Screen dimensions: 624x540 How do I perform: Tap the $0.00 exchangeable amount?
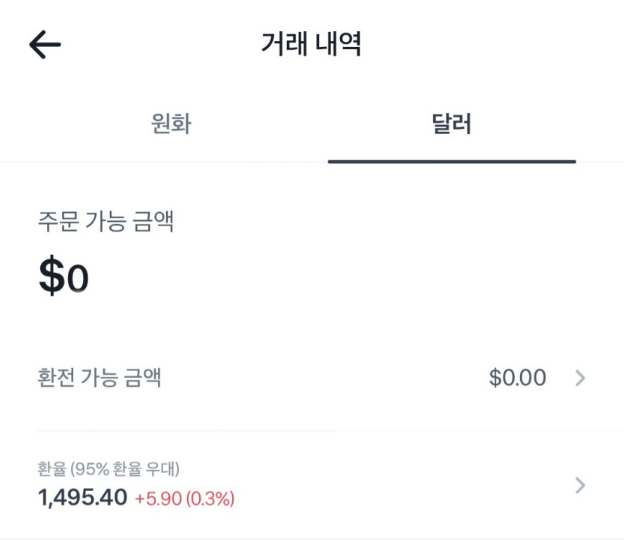point(517,378)
